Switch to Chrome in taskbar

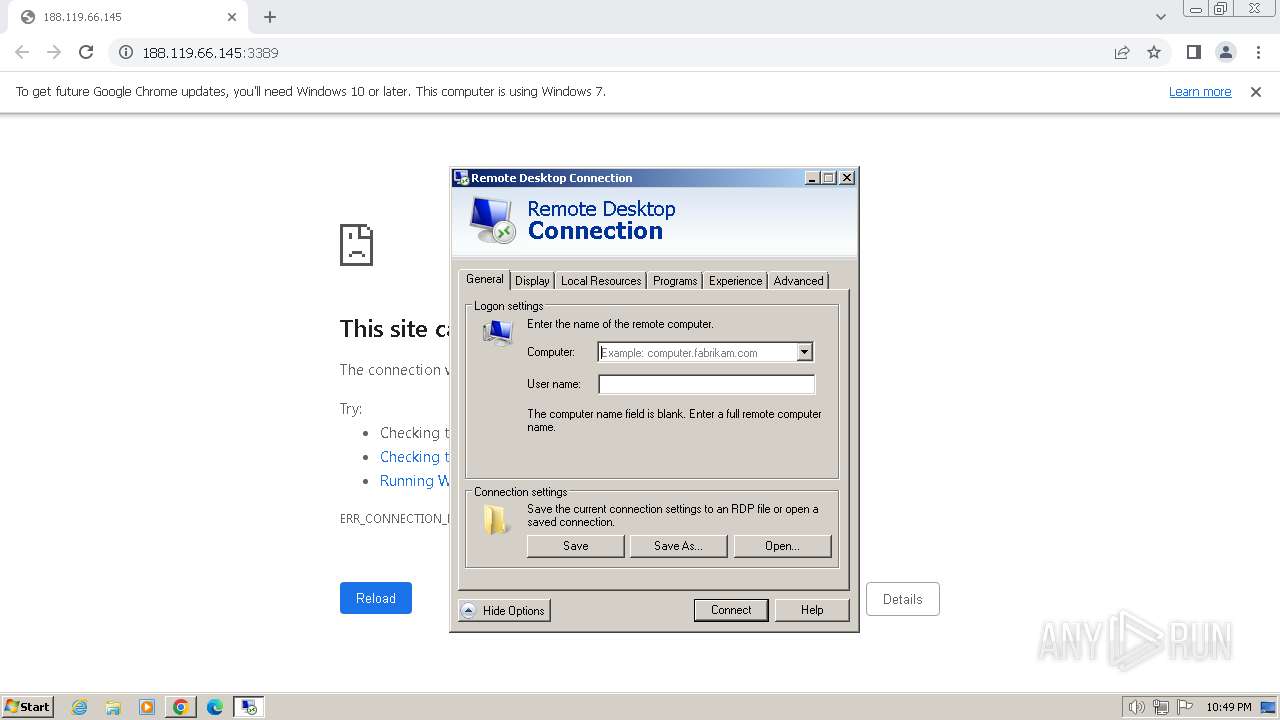click(x=181, y=707)
